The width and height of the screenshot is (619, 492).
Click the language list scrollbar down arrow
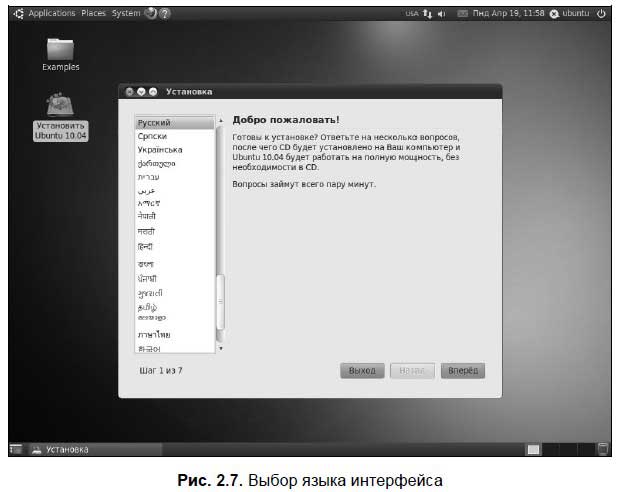(x=221, y=349)
